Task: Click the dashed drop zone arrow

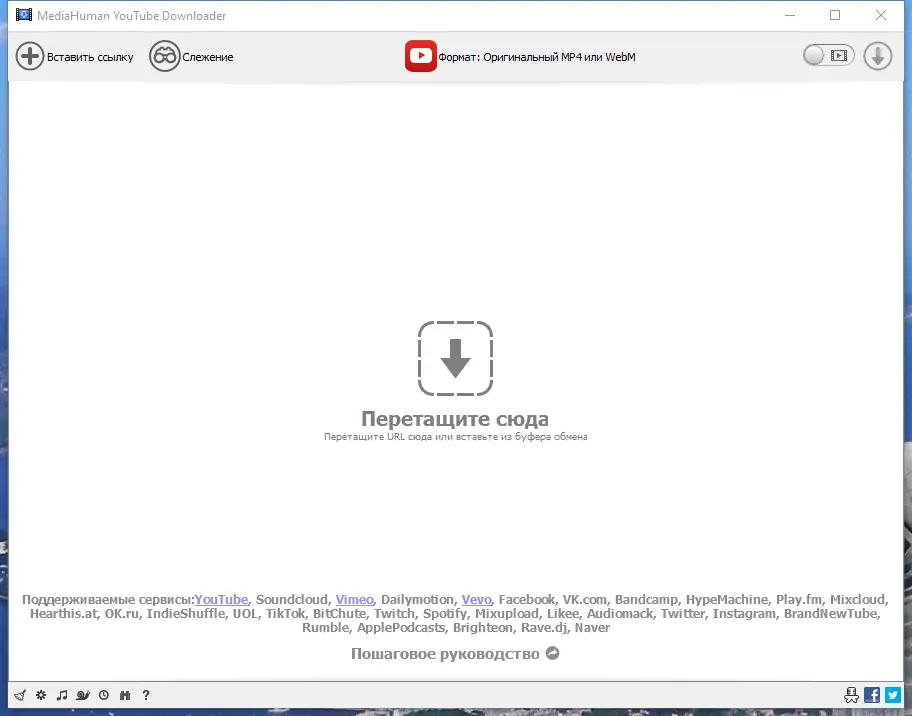Action: tap(455, 358)
